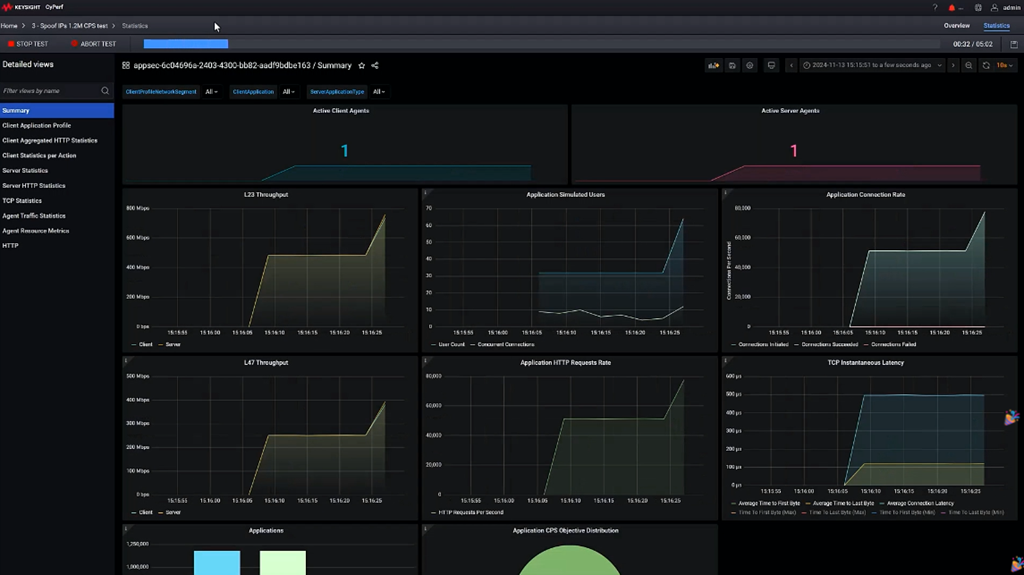Expand the 10s refresh interval dropdown
This screenshot has width=1024, height=575.
(x=1004, y=66)
